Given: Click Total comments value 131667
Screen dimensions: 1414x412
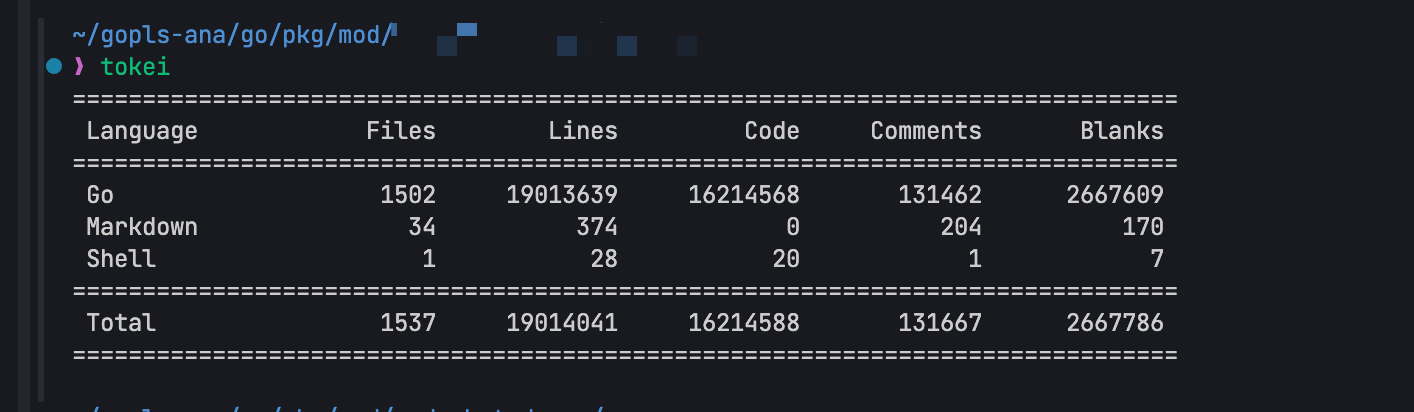Looking at the screenshot, I should tap(940, 323).
